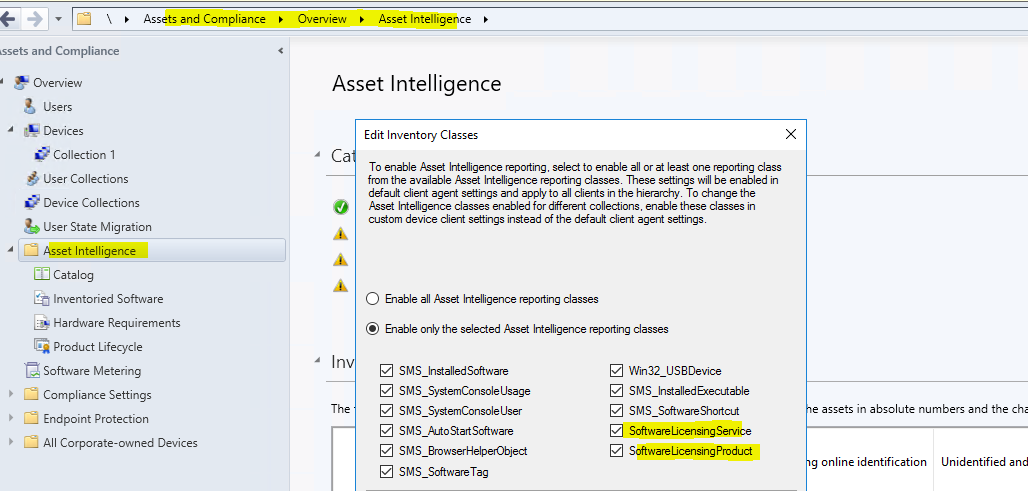
Task: Collapse the Asset Intelligence tree node
Action: tap(11, 250)
